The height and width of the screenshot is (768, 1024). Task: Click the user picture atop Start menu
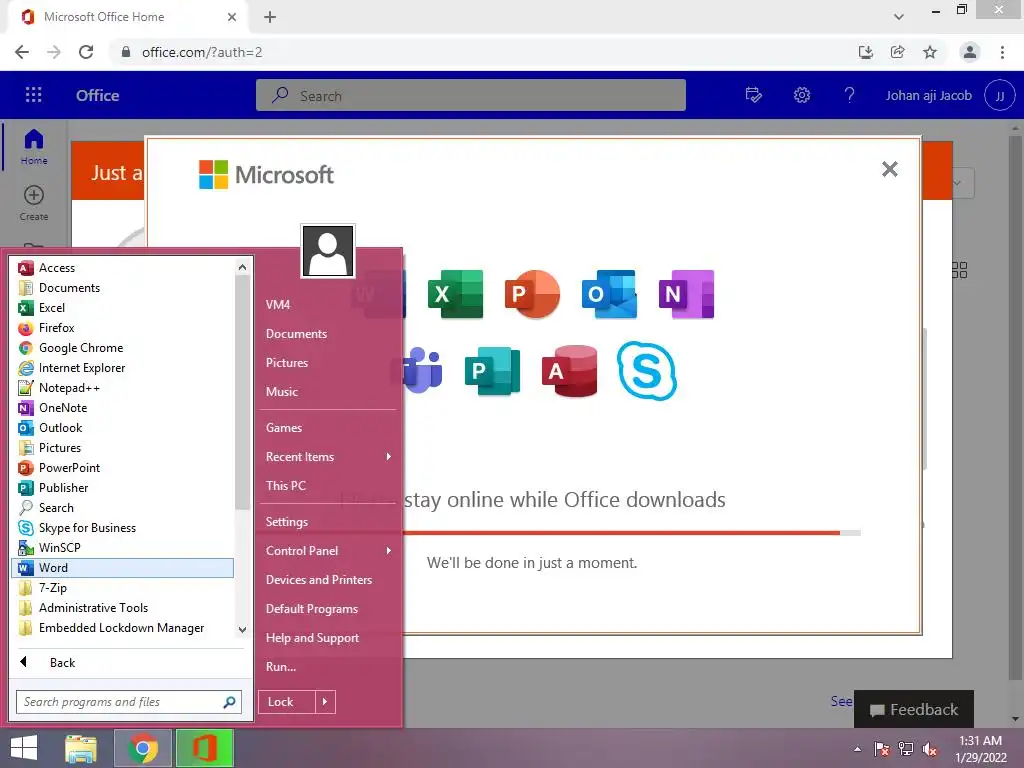point(328,251)
